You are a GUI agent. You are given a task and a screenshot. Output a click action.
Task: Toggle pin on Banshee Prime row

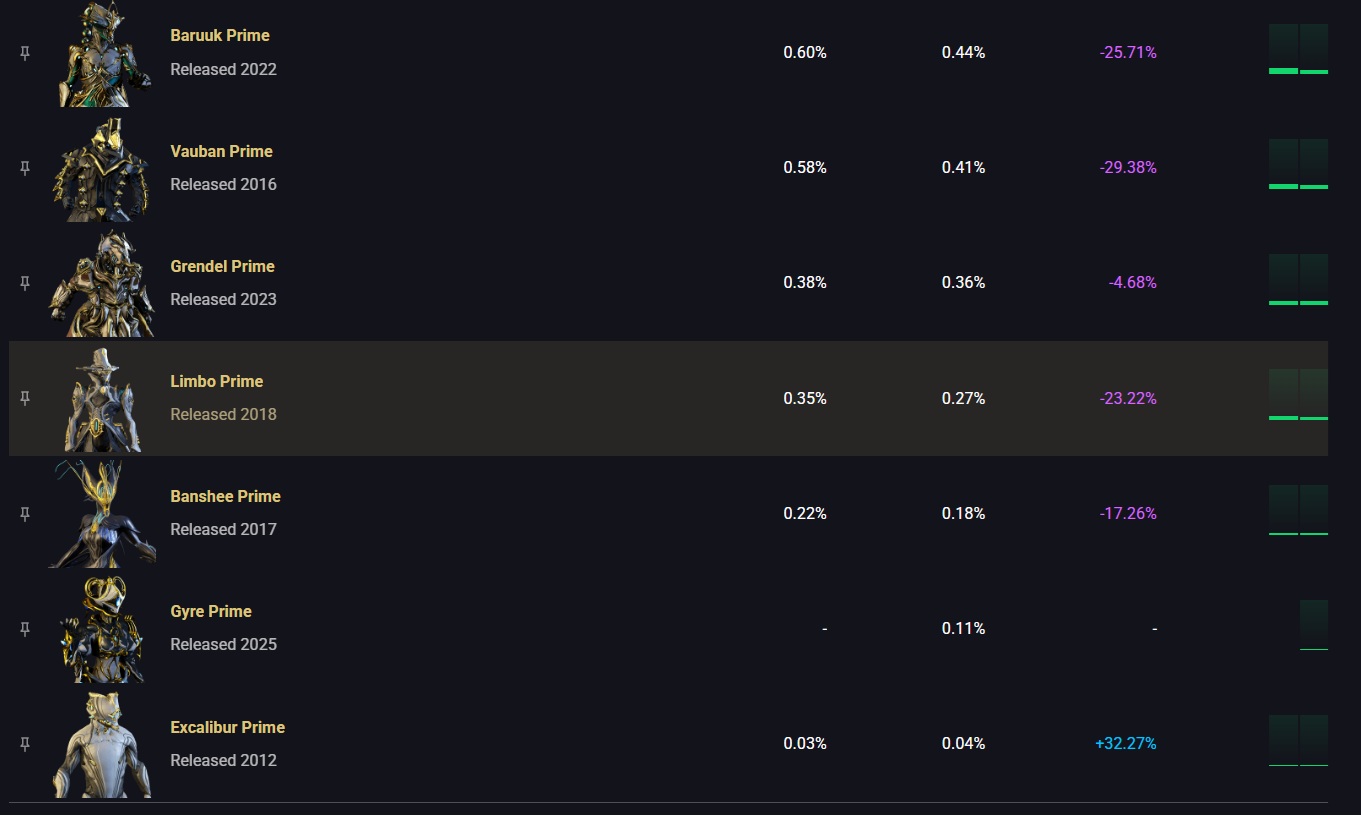pos(25,514)
